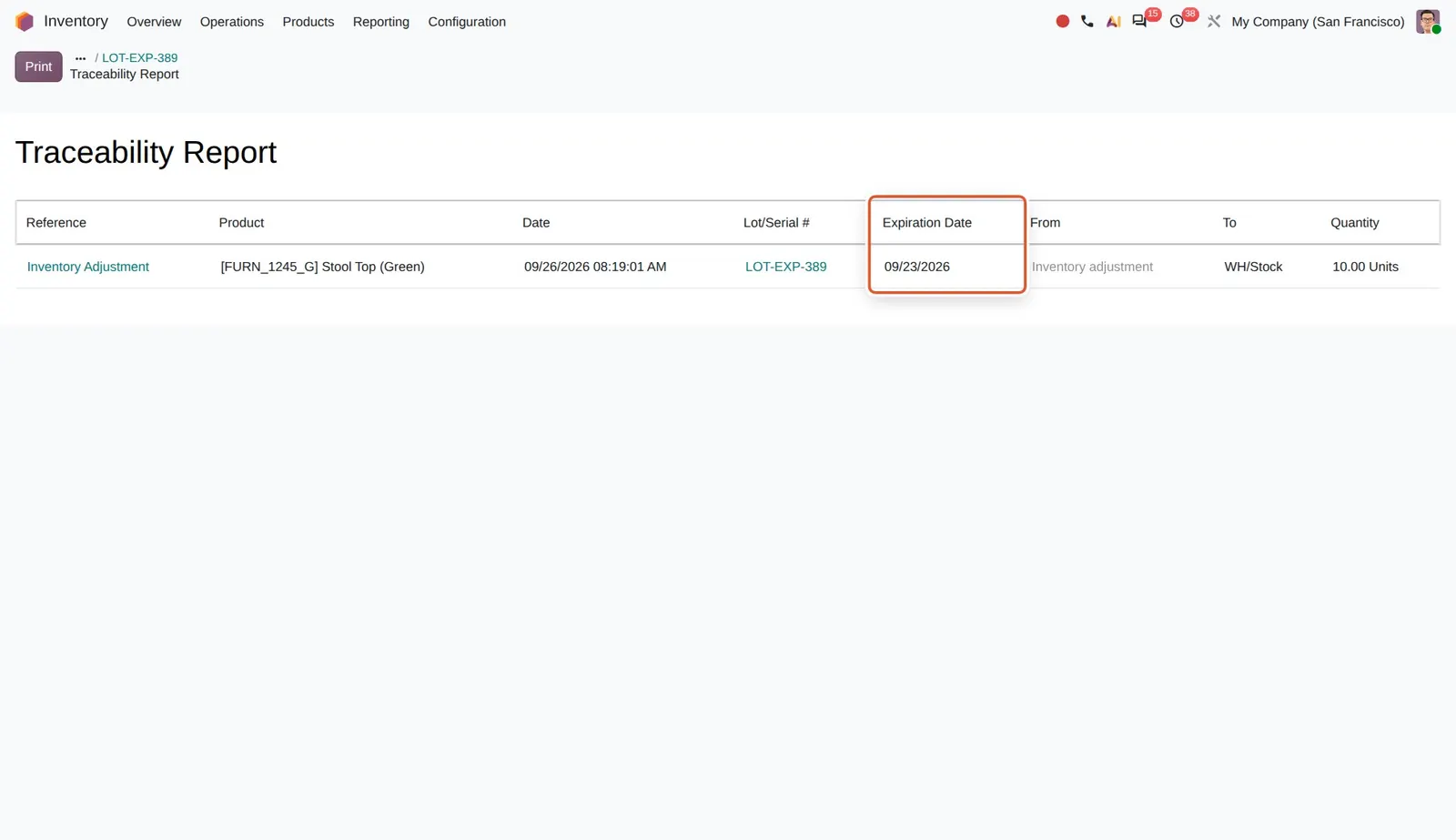1456x840 pixels.
Task: Select the 09/26/2026 08:19:01 AM date cell
Action: pyautogui.click(x=595, y=267)
